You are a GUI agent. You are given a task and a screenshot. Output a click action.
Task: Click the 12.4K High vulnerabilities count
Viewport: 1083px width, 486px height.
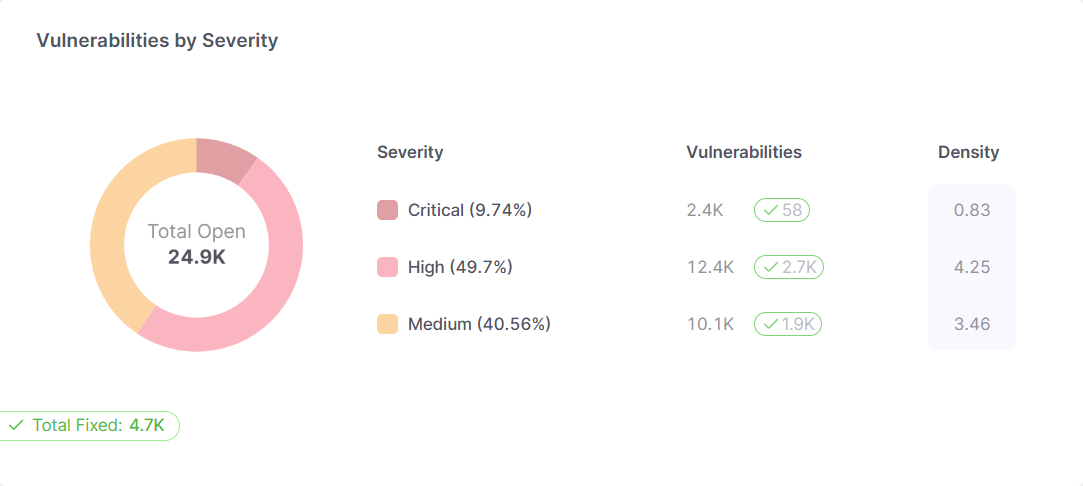[710, 266]
